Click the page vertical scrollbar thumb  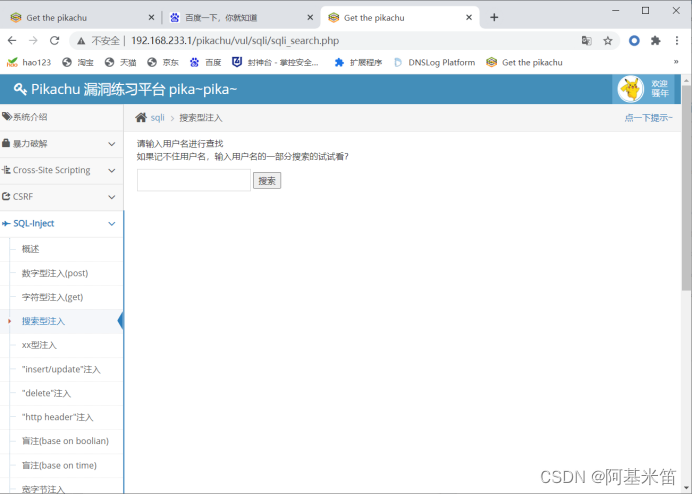(686, 188)
